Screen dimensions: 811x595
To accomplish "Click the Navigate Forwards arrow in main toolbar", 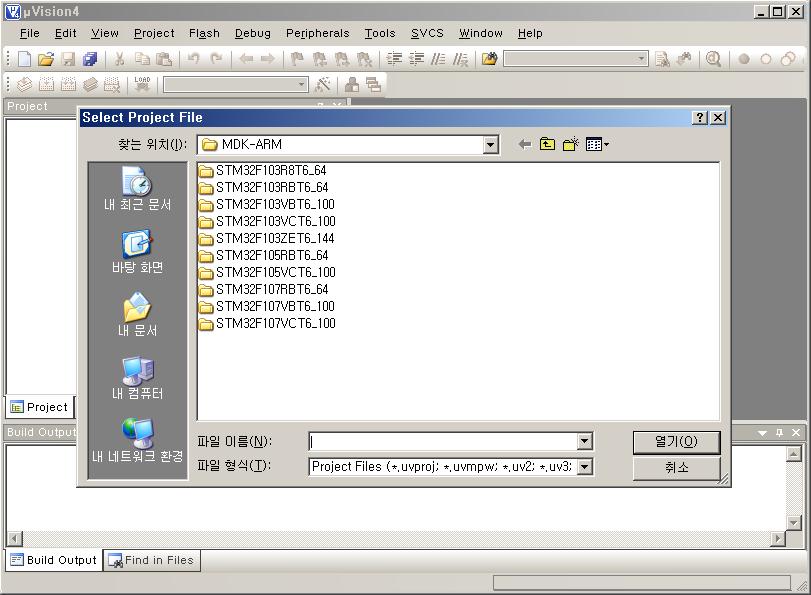I will [267, 59].
